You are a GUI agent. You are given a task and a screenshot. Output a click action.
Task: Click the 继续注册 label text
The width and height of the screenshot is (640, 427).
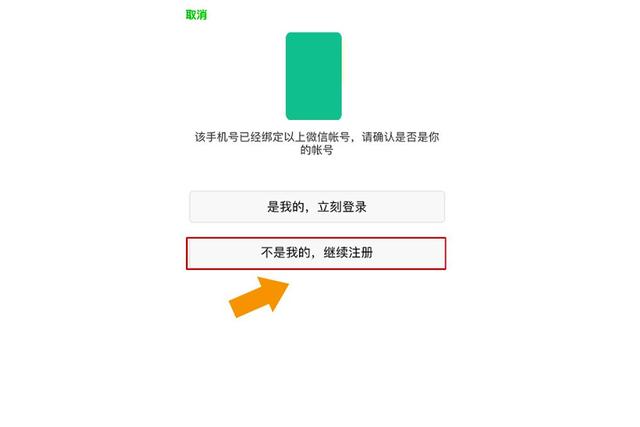point(348,253)
